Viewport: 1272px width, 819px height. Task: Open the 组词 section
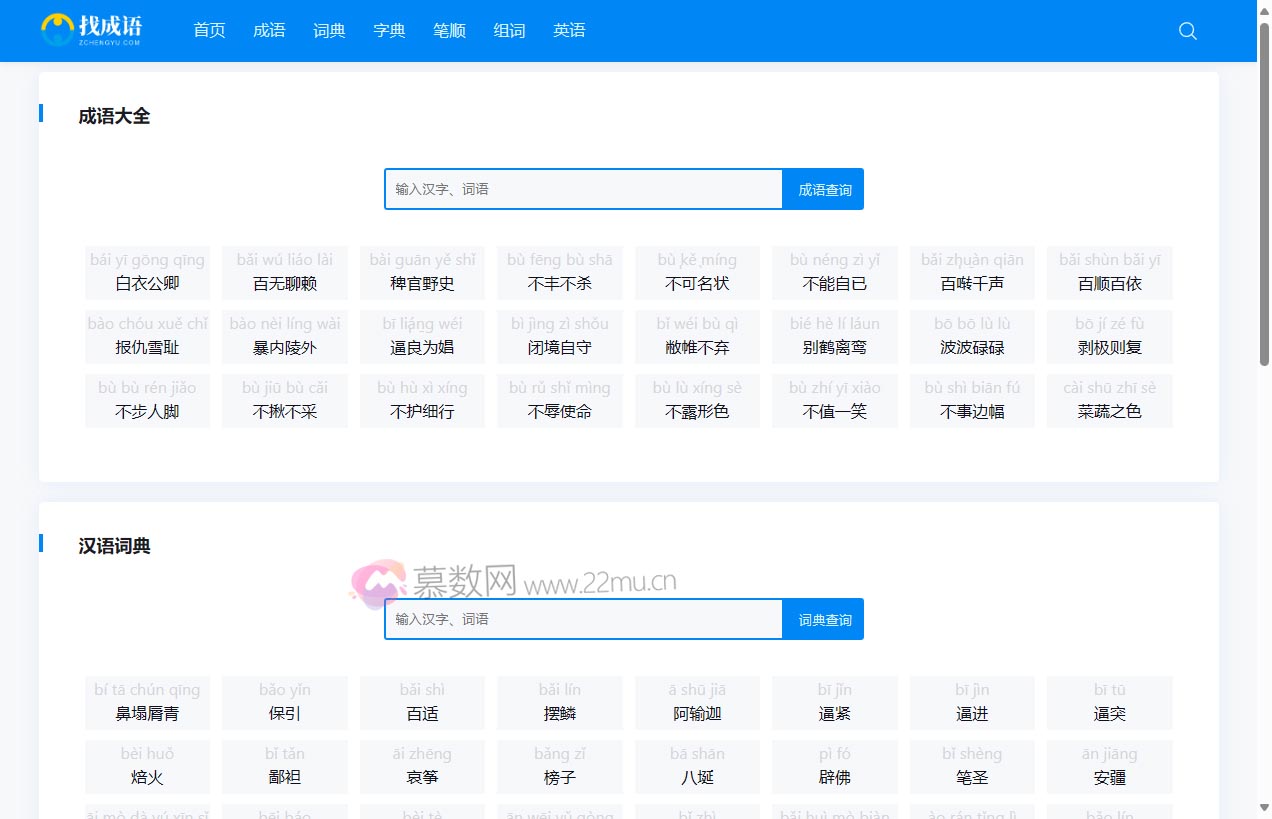[509, 30]
